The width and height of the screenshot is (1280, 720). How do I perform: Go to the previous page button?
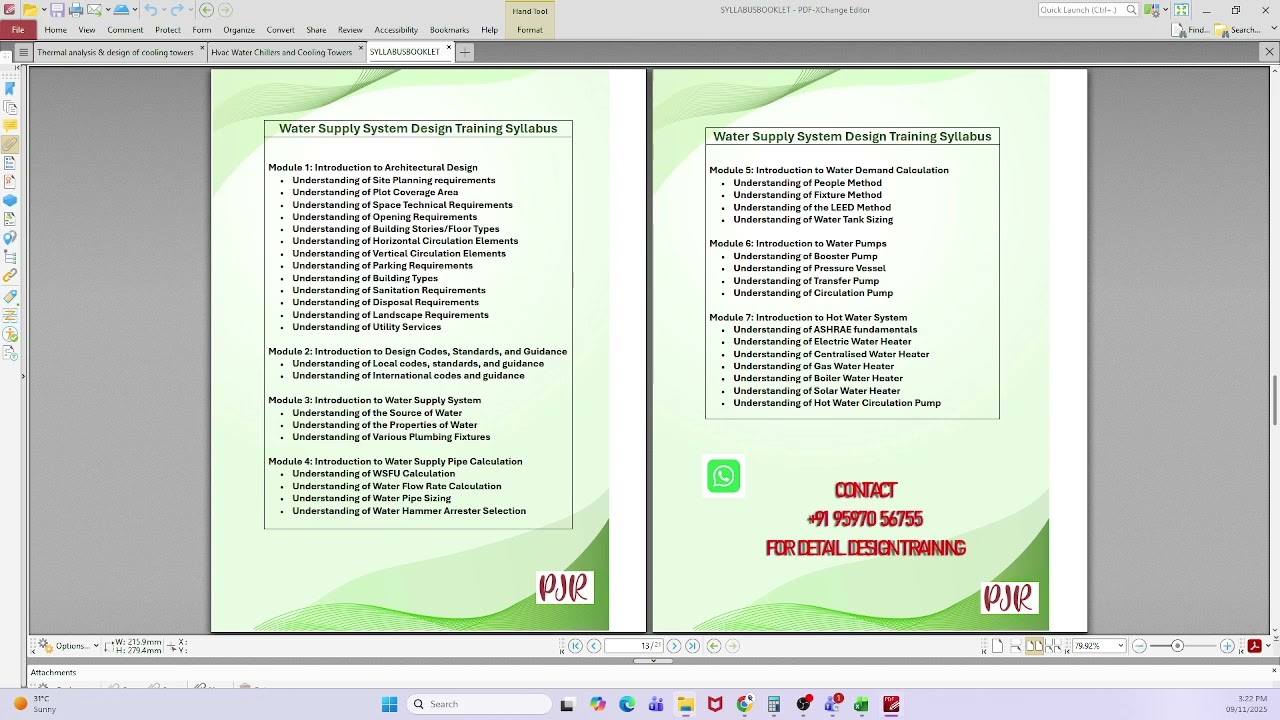pos(594,646)
